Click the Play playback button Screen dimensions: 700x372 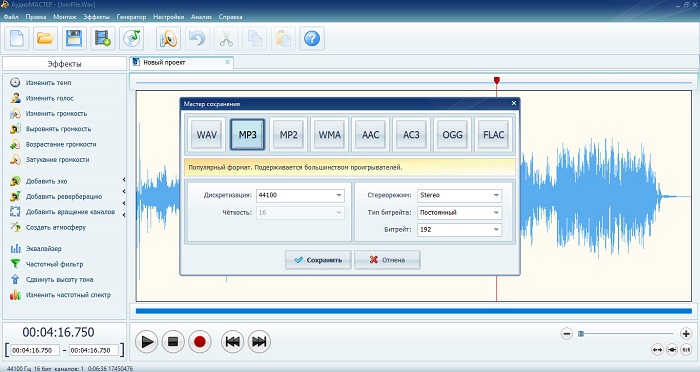pyautogui.click(x=146, y=342)
